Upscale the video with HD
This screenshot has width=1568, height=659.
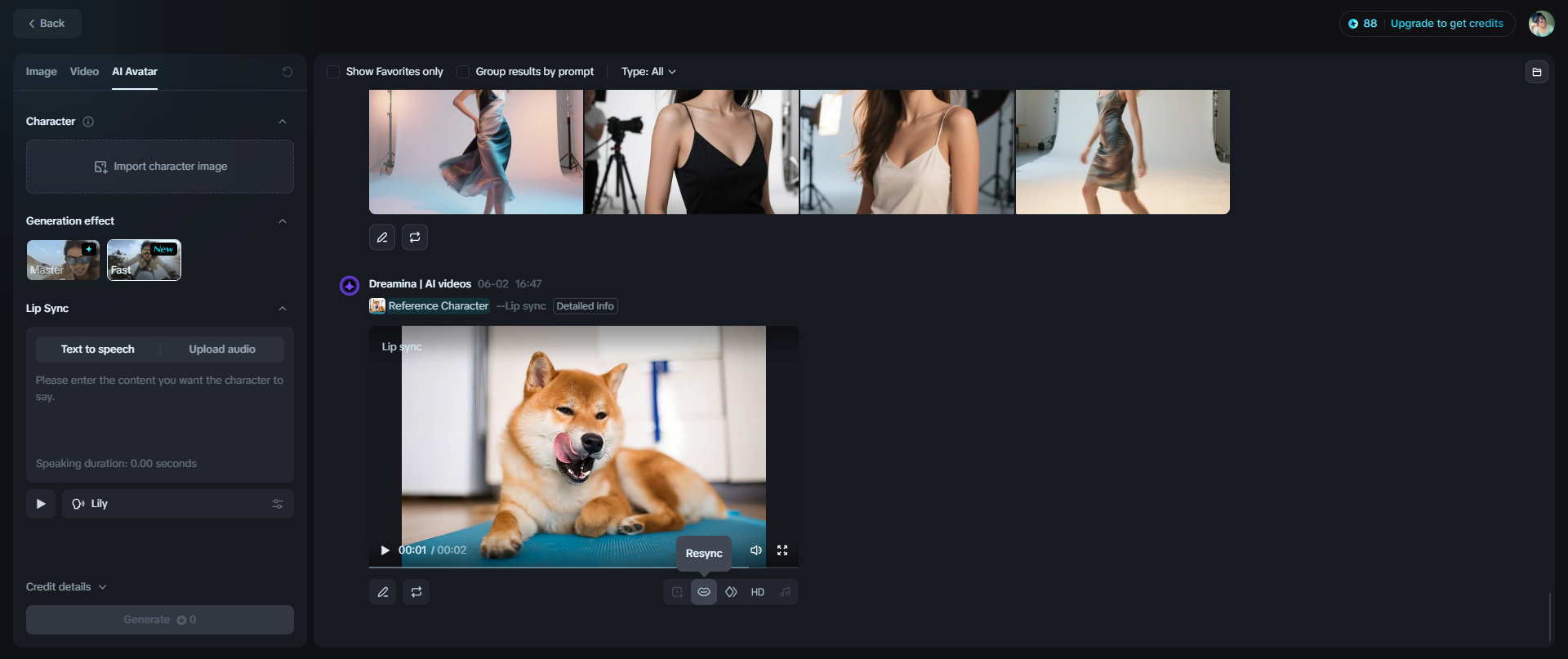pyautogui.click(x=758, y=592)
